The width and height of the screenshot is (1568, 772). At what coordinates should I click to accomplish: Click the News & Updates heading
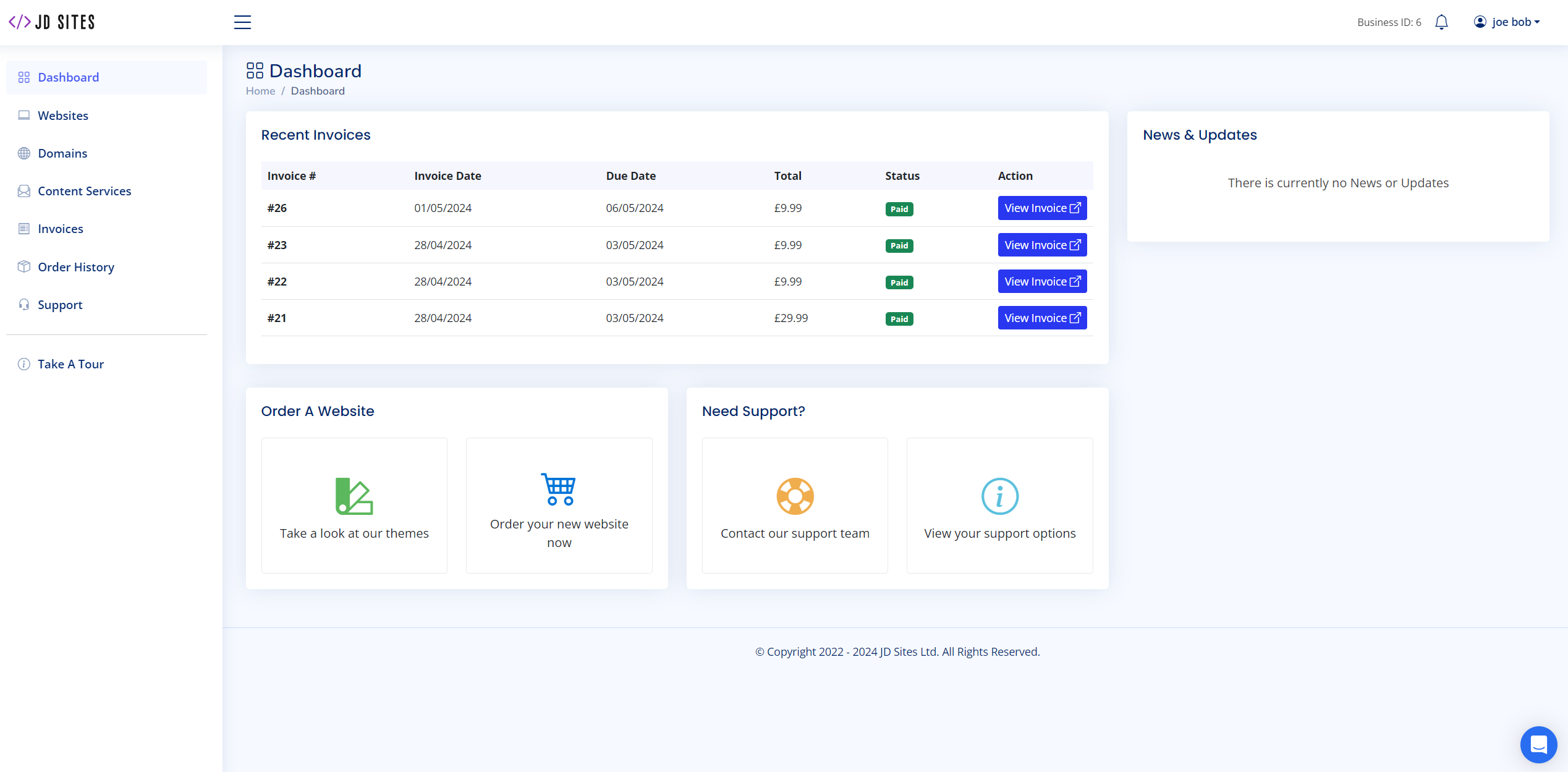[x=1200, y=135]
